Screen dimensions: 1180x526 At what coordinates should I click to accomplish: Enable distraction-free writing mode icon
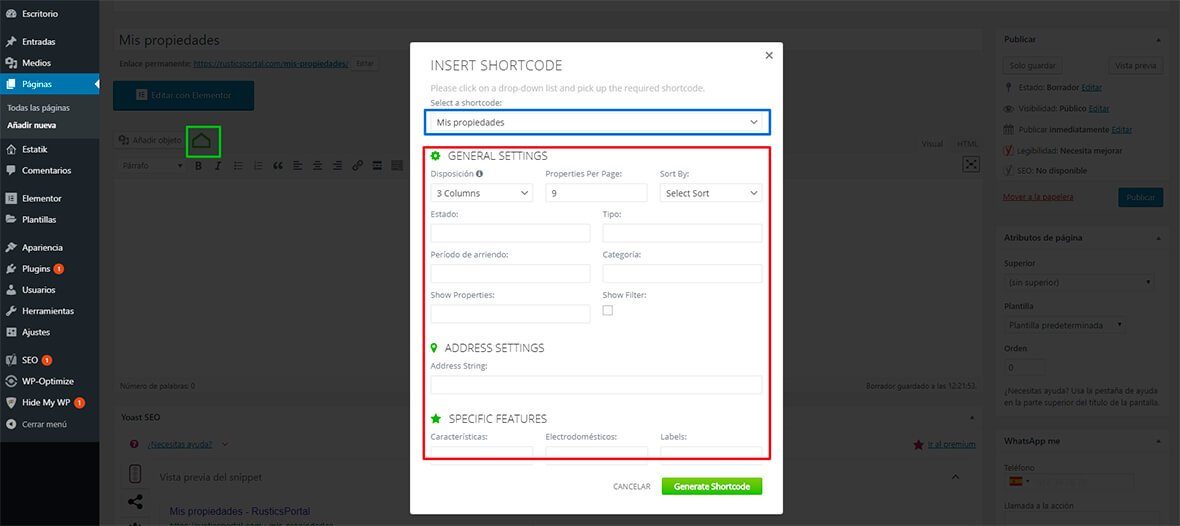[x=971, y=165]
